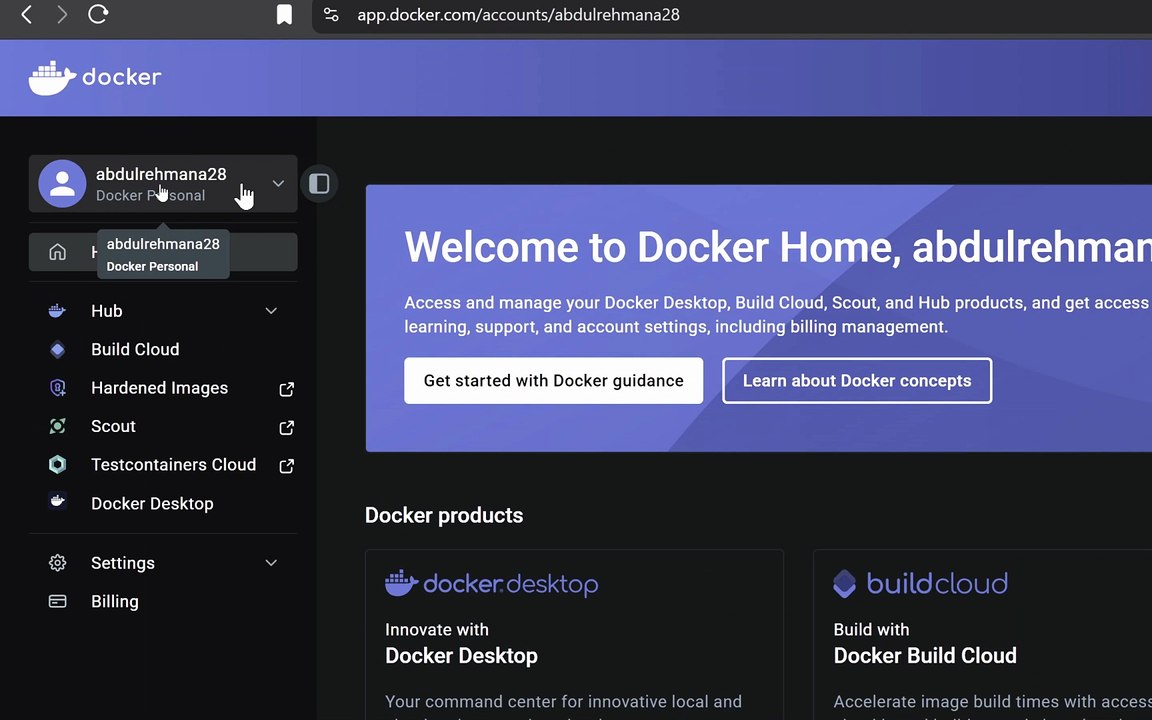Screen dimensions: 1152x720
Task: Click the Billing card icon
Action: pos(57,601)
